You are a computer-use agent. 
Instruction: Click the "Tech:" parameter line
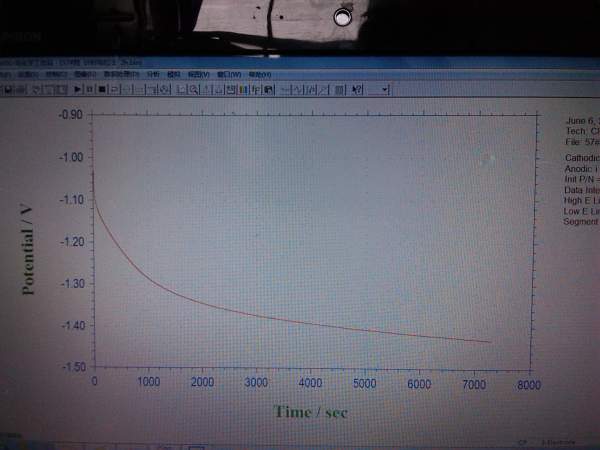pyautogui.click(x=582, y=131)
